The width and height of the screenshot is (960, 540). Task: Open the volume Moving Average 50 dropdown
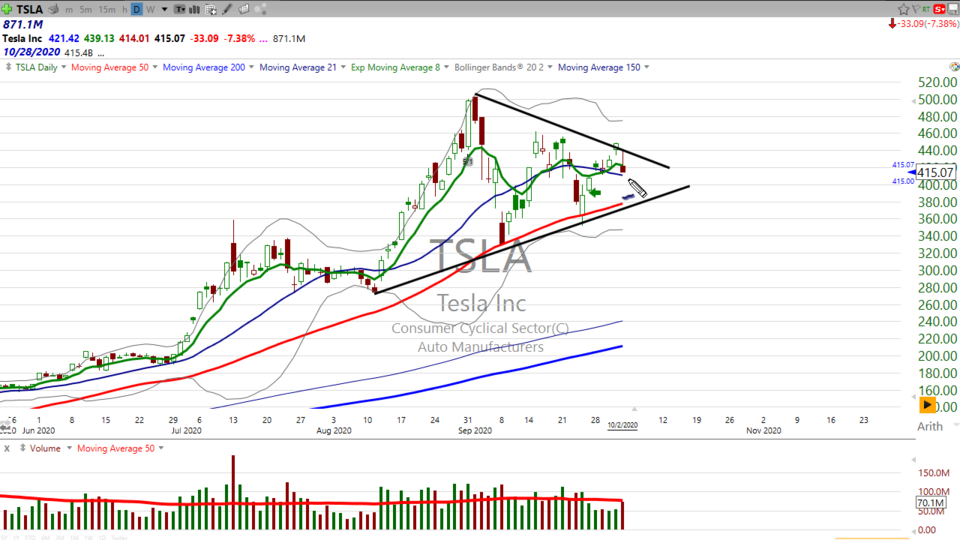(161, 448)
